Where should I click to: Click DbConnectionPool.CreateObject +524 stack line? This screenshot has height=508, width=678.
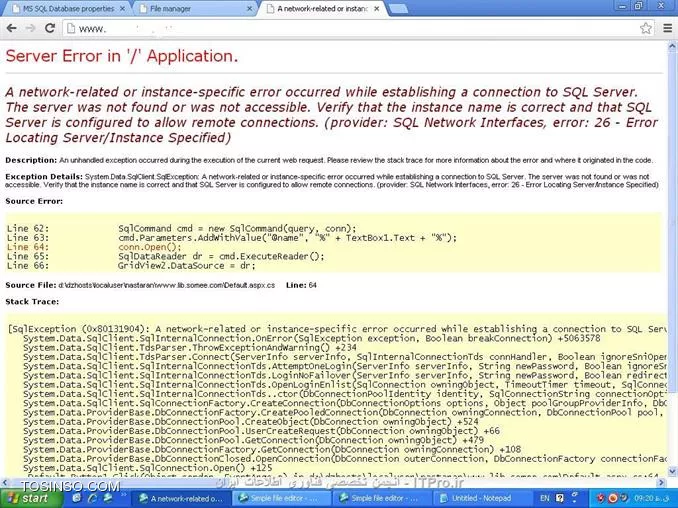click(251, 422)
